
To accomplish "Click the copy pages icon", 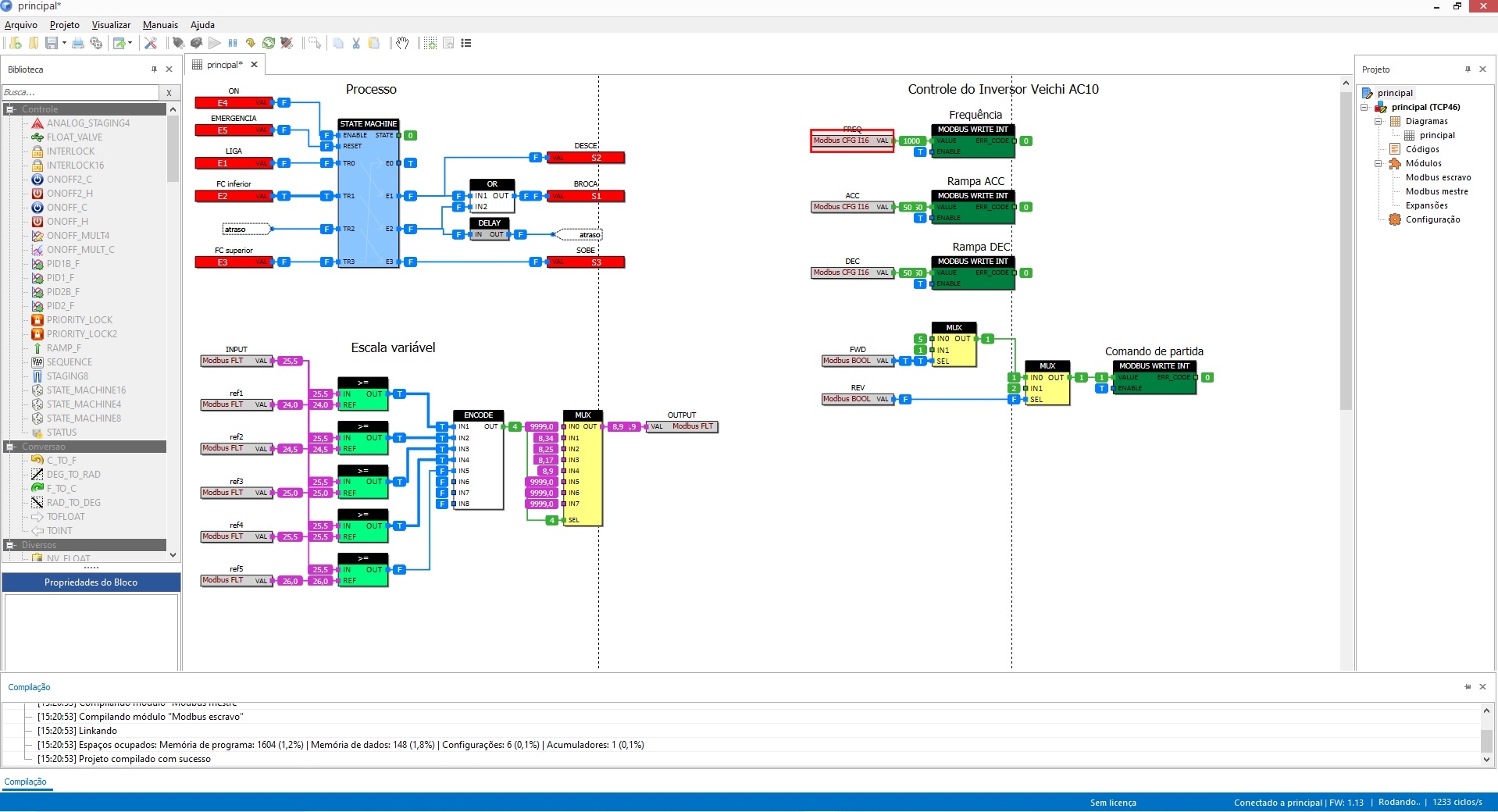I will pos(338,43).
